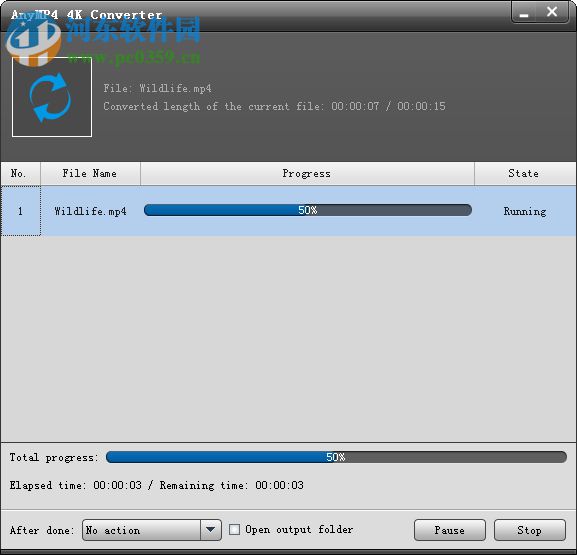Screen dimensions: 577x555
Task: Open the After done dropdown arrow
Action: pos(211,530)
